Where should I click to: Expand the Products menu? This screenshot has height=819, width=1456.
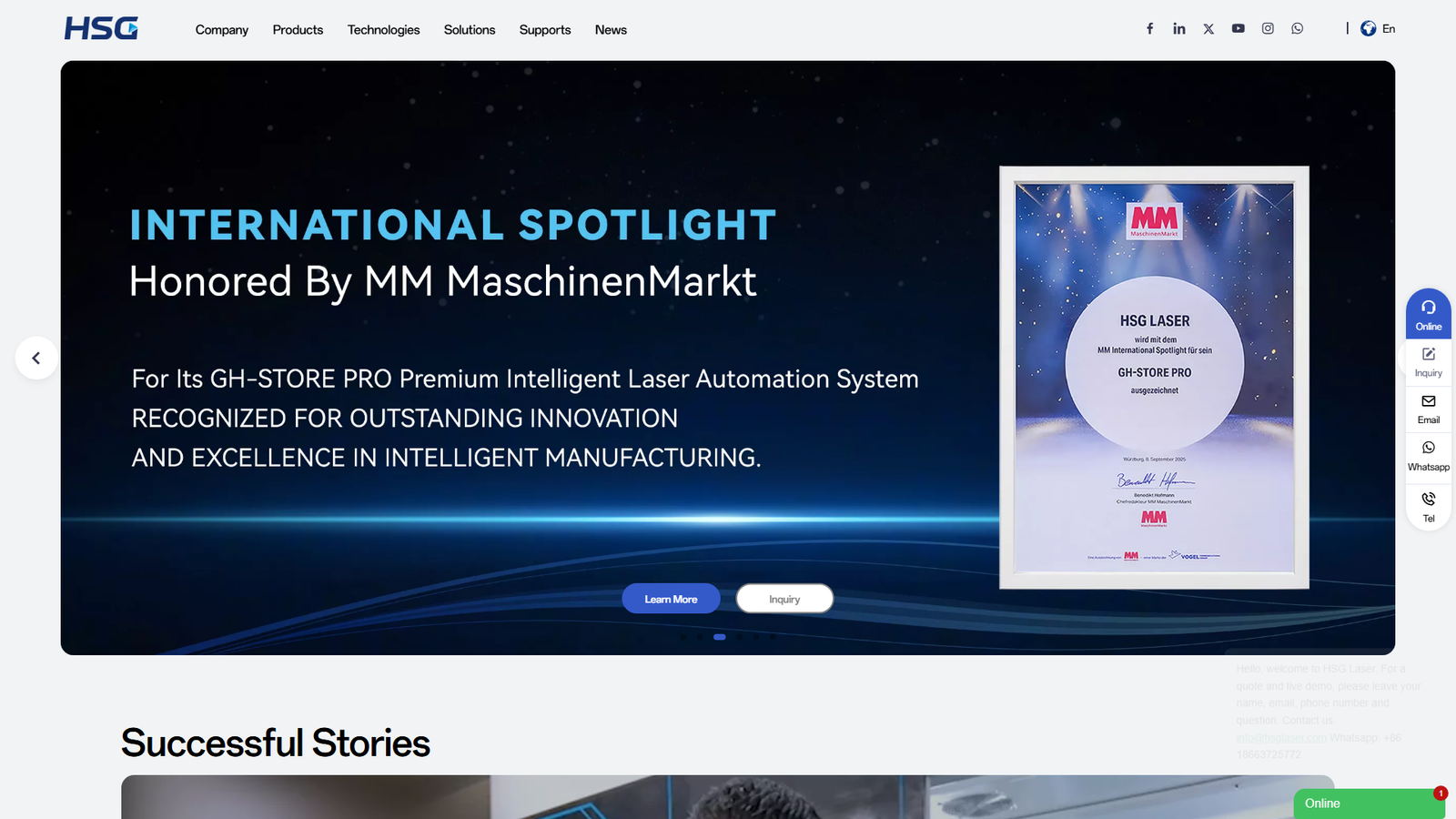[298, 30]
